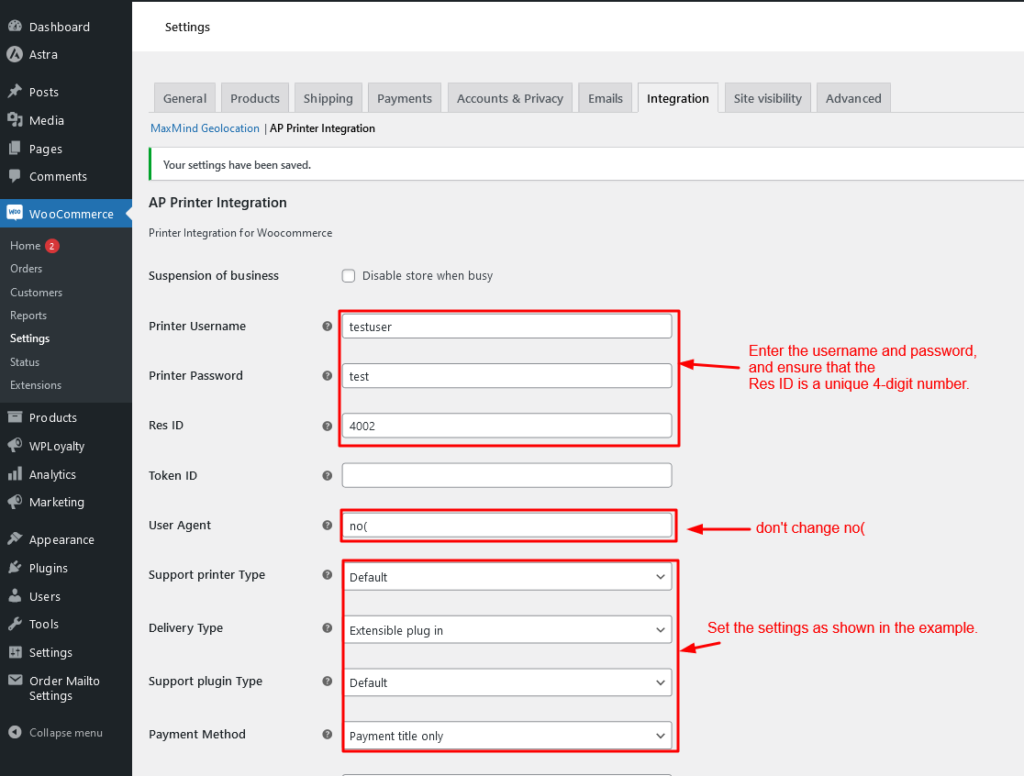Click into the Res ID input field

pos(507,426)
